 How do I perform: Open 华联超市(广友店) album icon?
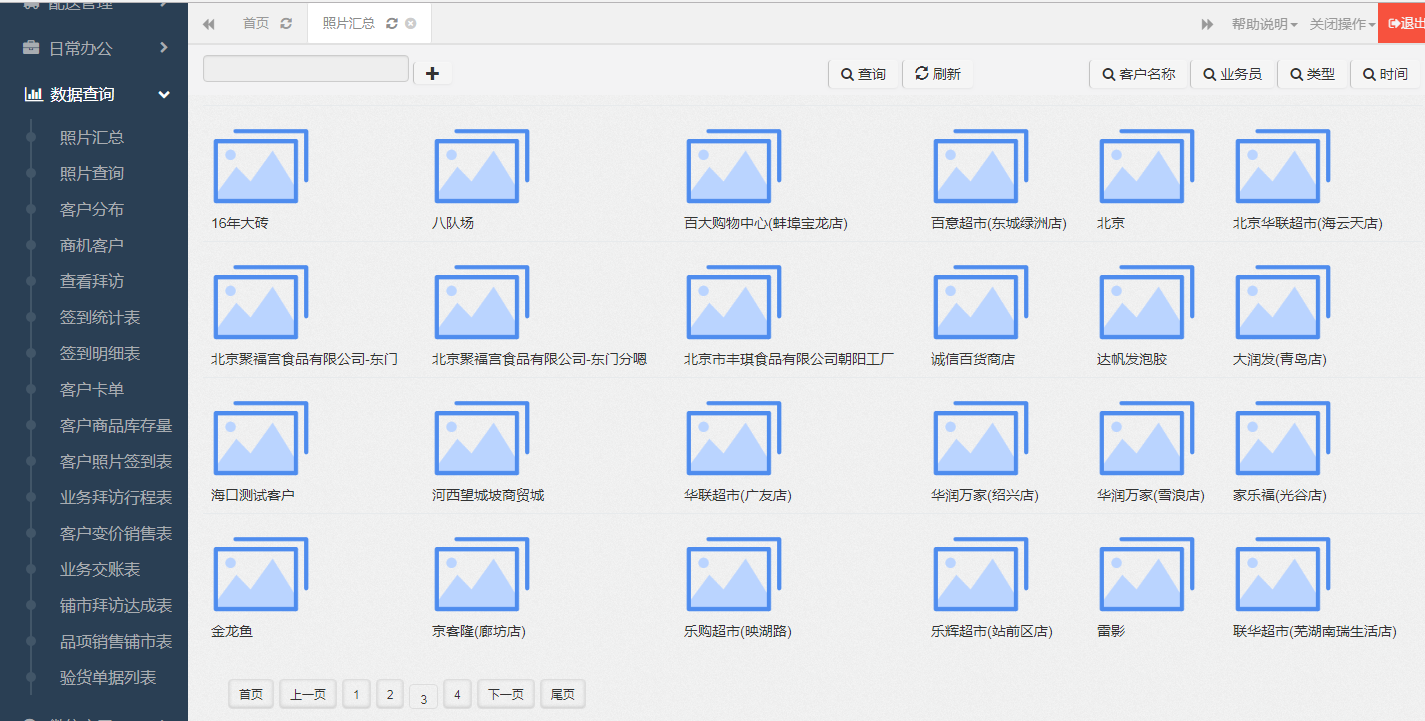[733, 438]
